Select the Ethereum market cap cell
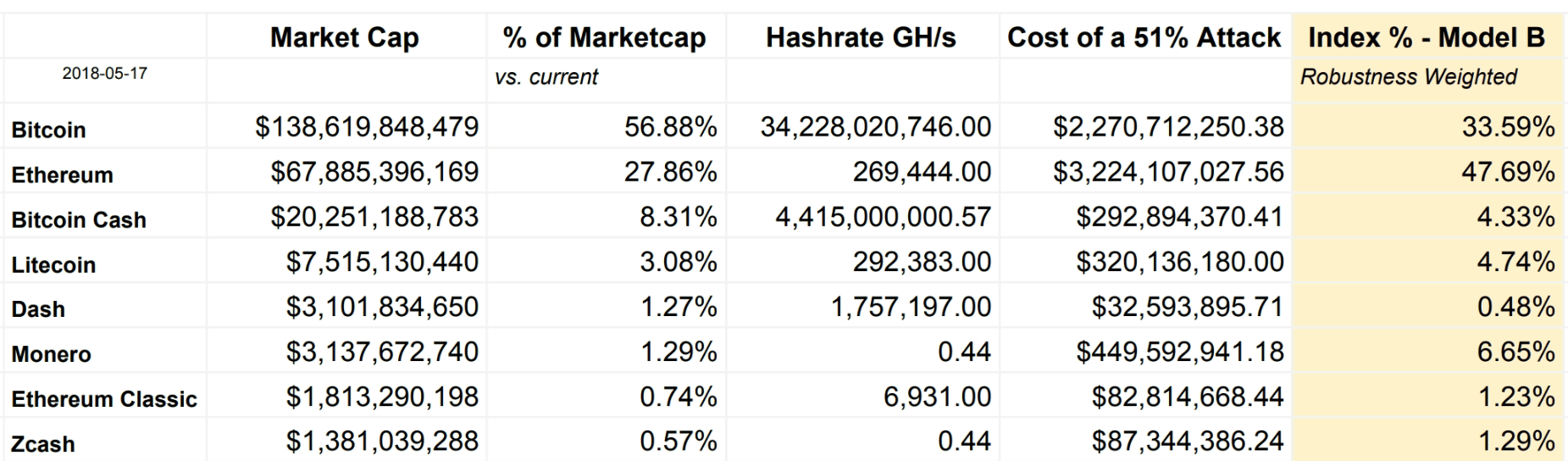This screenshot has width=1568, height=461. pyautogui.click(x=374, y=172)
